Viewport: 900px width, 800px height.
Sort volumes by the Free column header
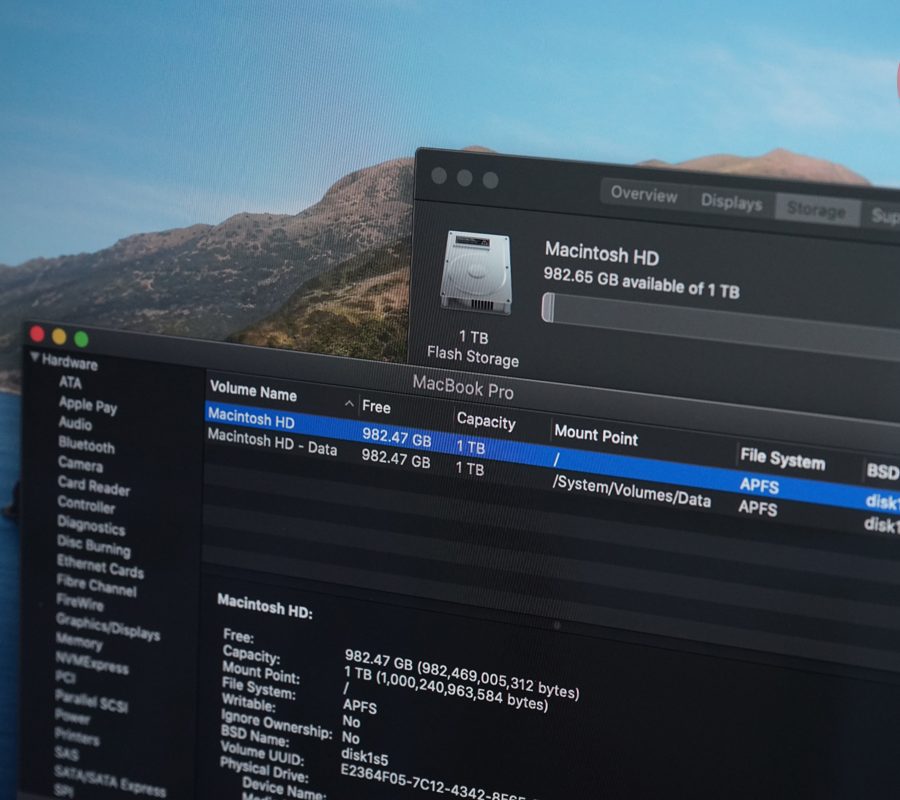tap(376, 407)
